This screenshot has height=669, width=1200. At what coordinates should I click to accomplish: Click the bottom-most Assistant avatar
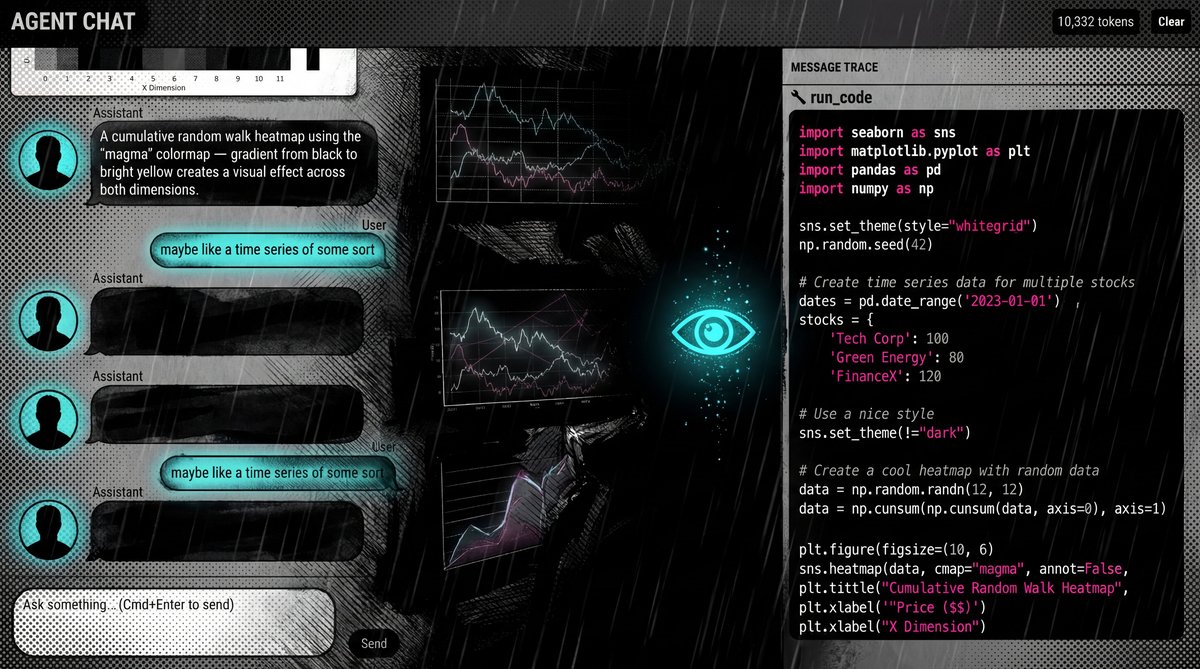[x=47, y=531]
